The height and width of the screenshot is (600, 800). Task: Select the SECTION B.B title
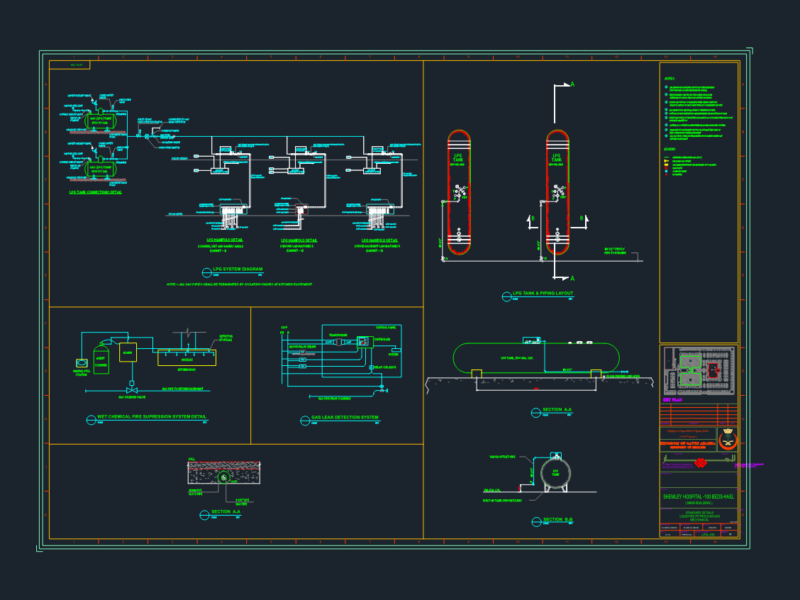558,519
